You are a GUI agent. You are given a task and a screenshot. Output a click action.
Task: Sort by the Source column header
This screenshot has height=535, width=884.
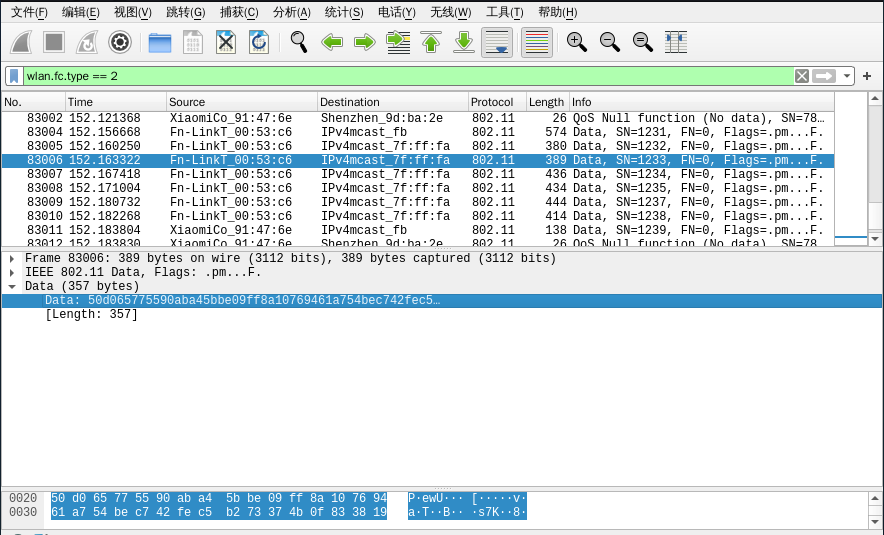click(x=242, y=102)
